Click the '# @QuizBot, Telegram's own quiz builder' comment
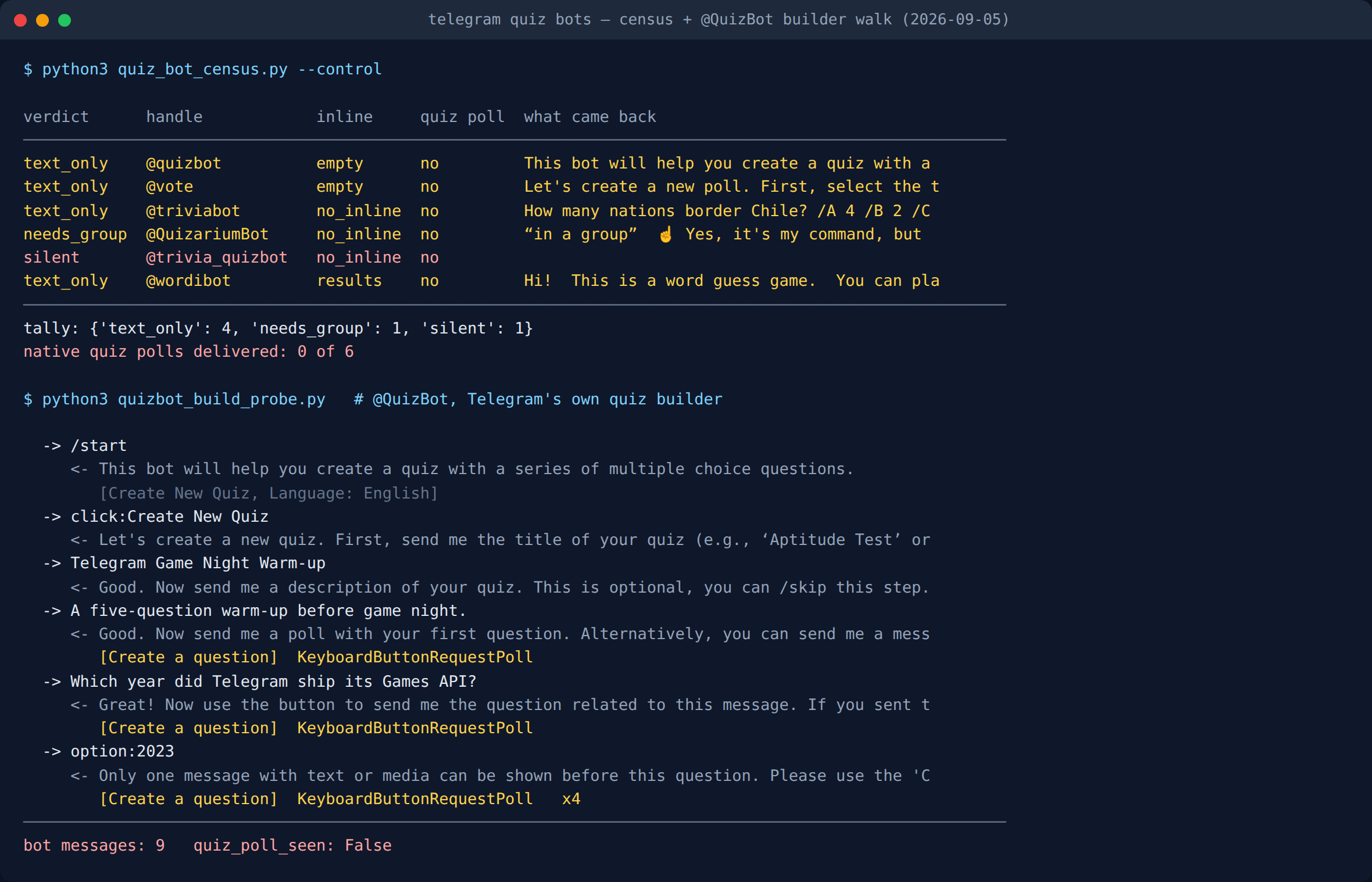 coord(538,399)
